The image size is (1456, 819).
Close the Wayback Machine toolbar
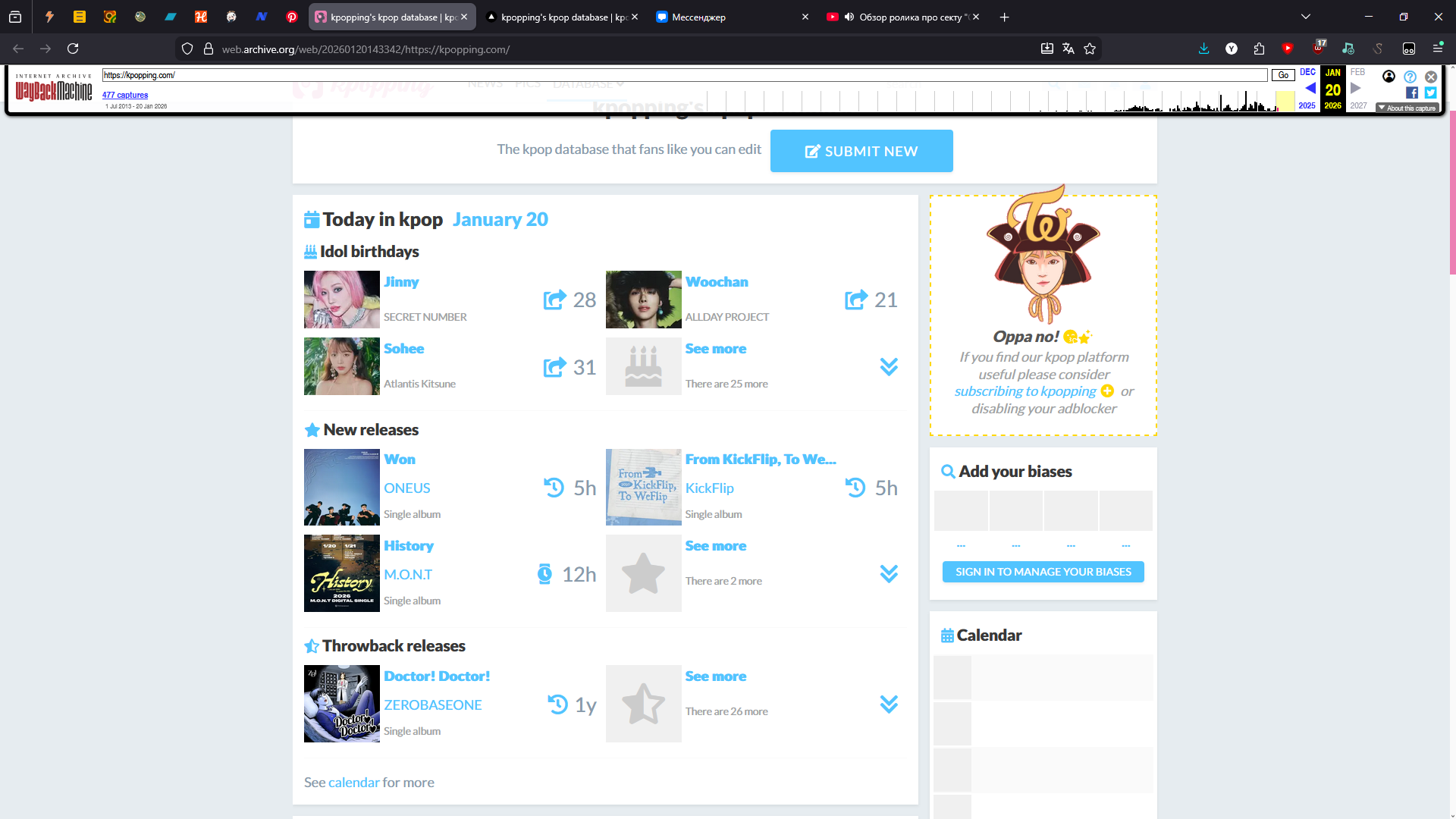(x=1431, y=77)
